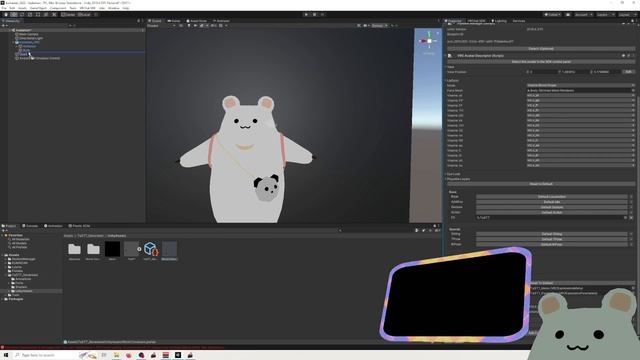Expand the Eye Look foldout
Viewport: 640px width, 360px height.
coord(446,174)
